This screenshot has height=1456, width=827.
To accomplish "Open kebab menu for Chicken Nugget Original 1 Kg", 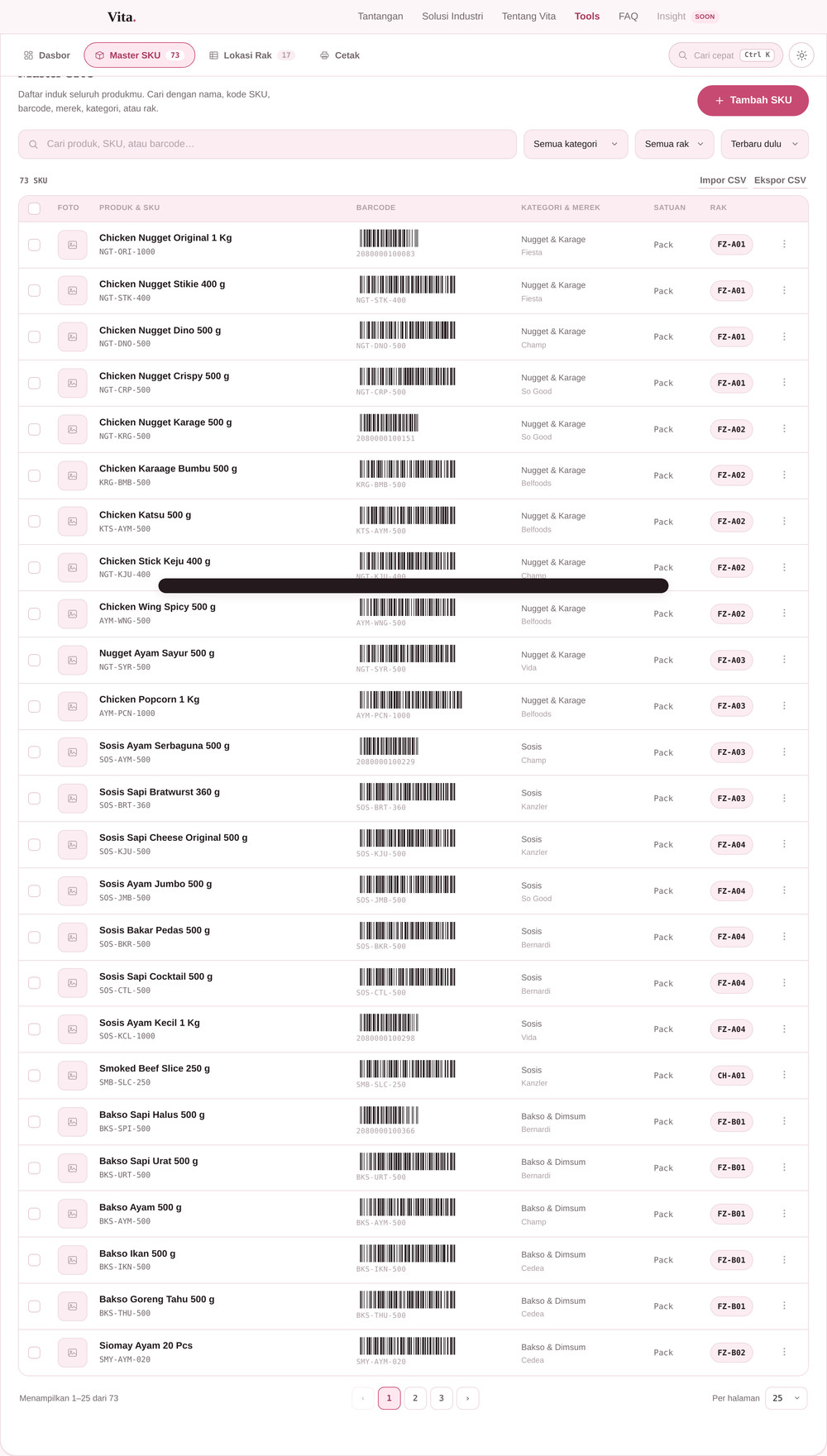I will pos(784,244).
